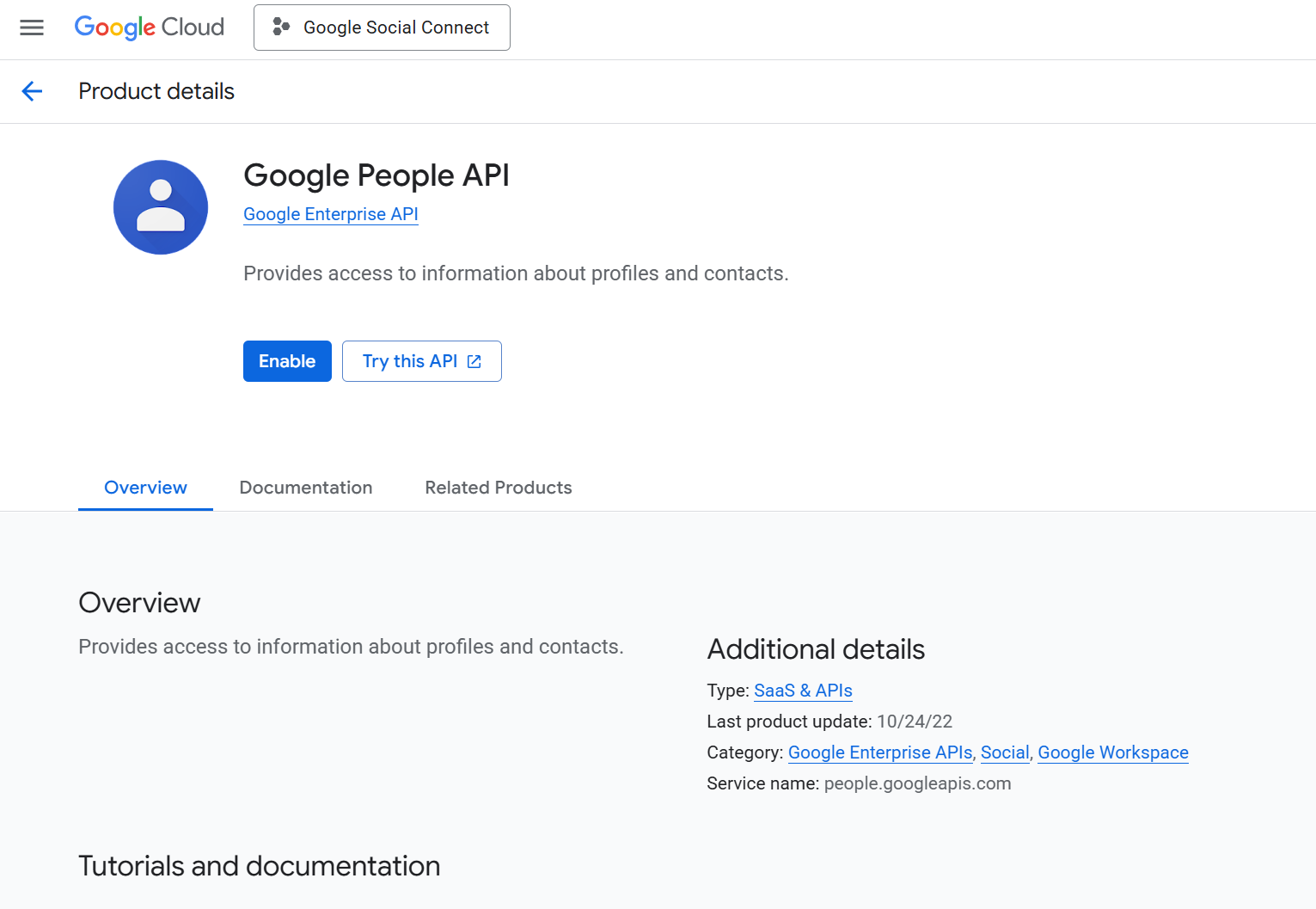Open the Google Enterprise API link under title
This screenshot has width=1316, height=909.
(331, 214)
